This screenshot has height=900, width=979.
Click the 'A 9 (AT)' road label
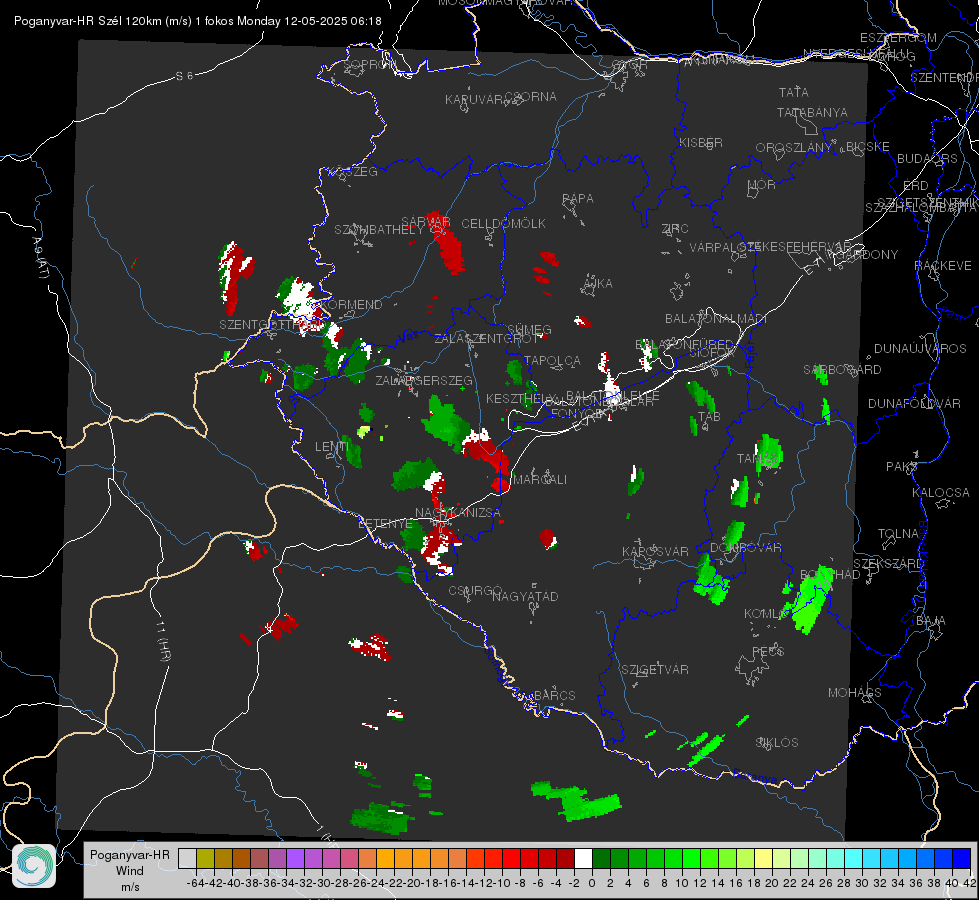[40, 258]
